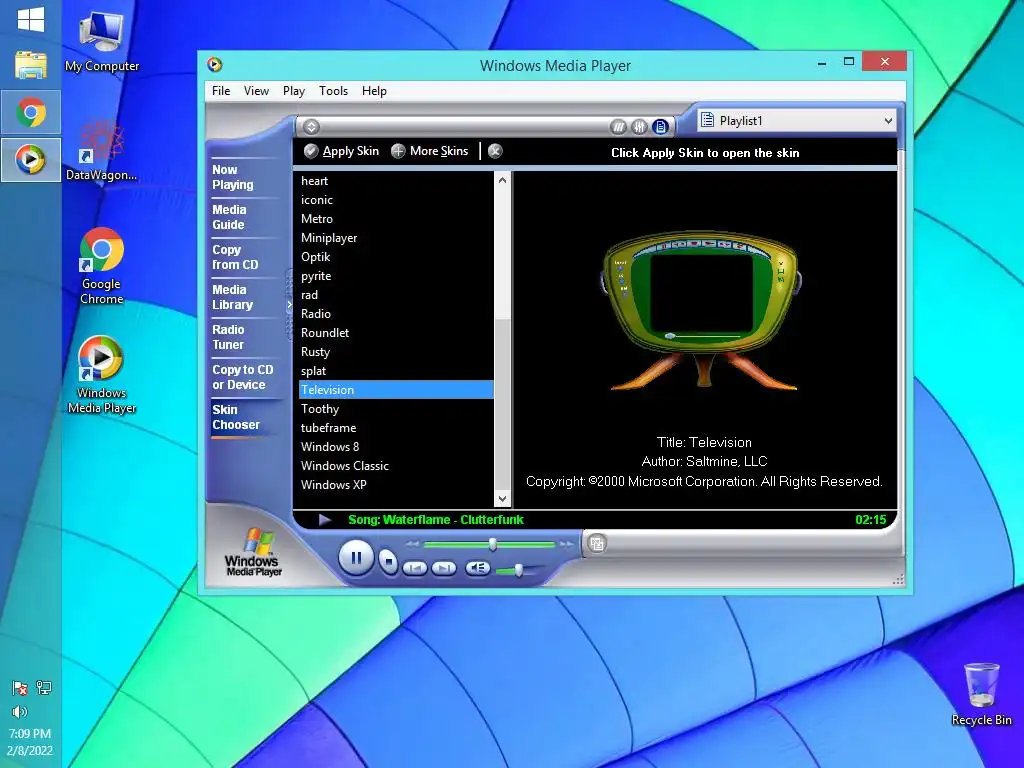
Task: Click the system tray speaker icon
Action: tap(20, 712)
